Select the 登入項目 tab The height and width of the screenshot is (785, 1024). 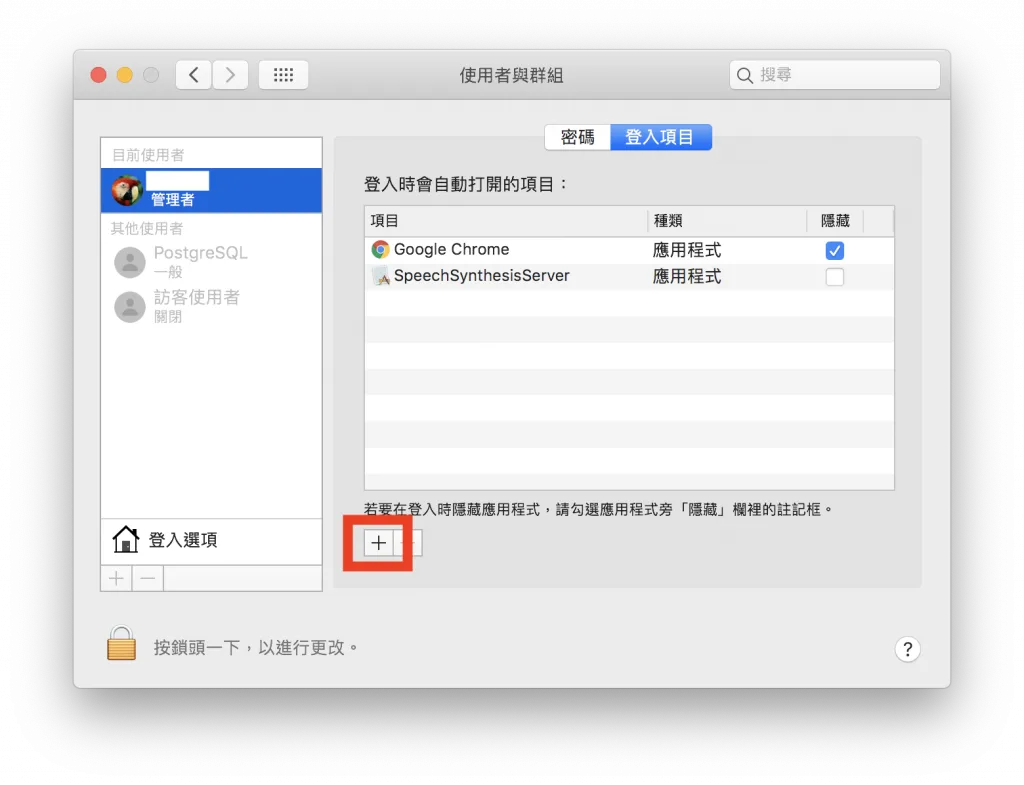point(660,137)
